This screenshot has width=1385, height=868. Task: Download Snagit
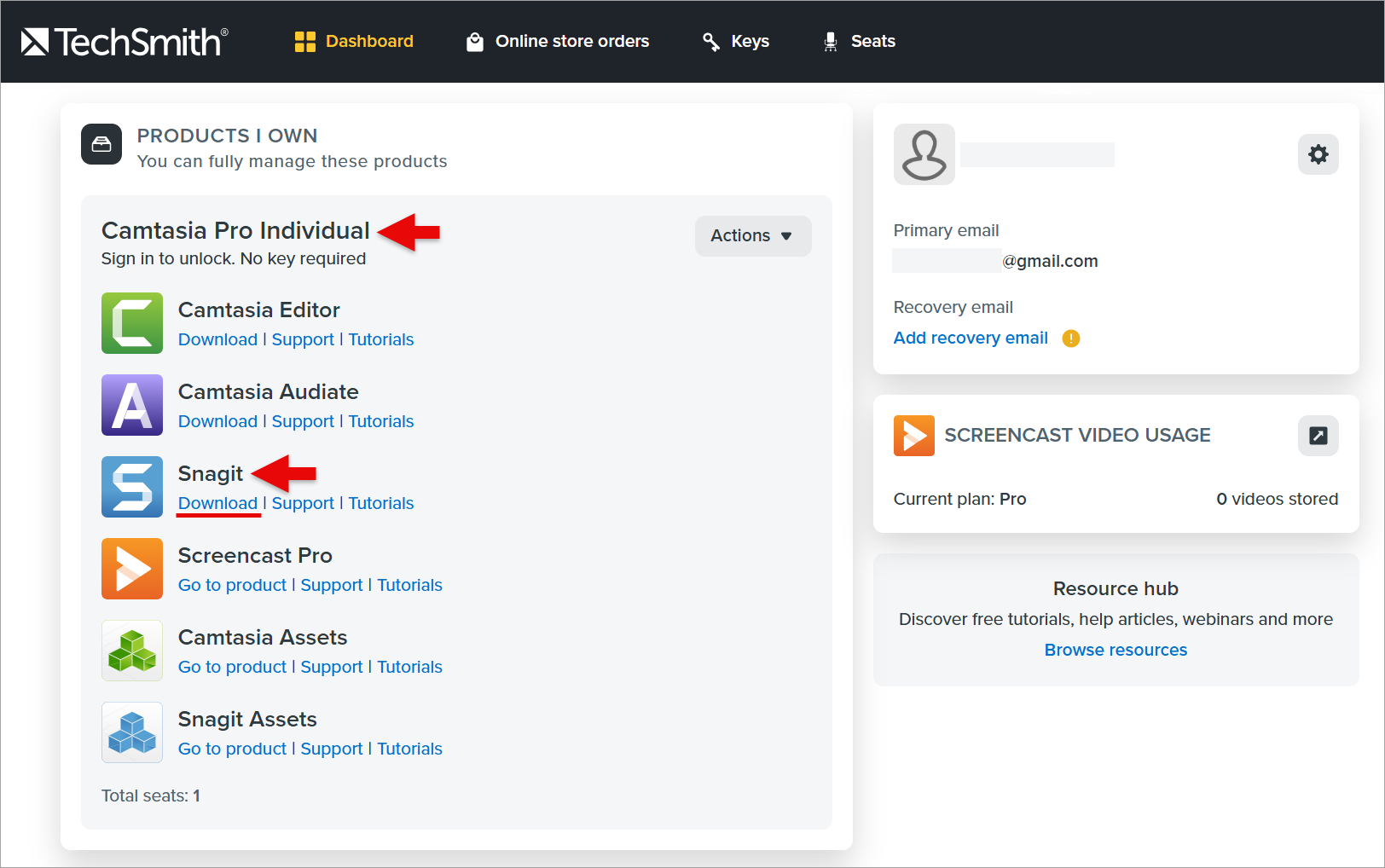[x=217, y=503]
